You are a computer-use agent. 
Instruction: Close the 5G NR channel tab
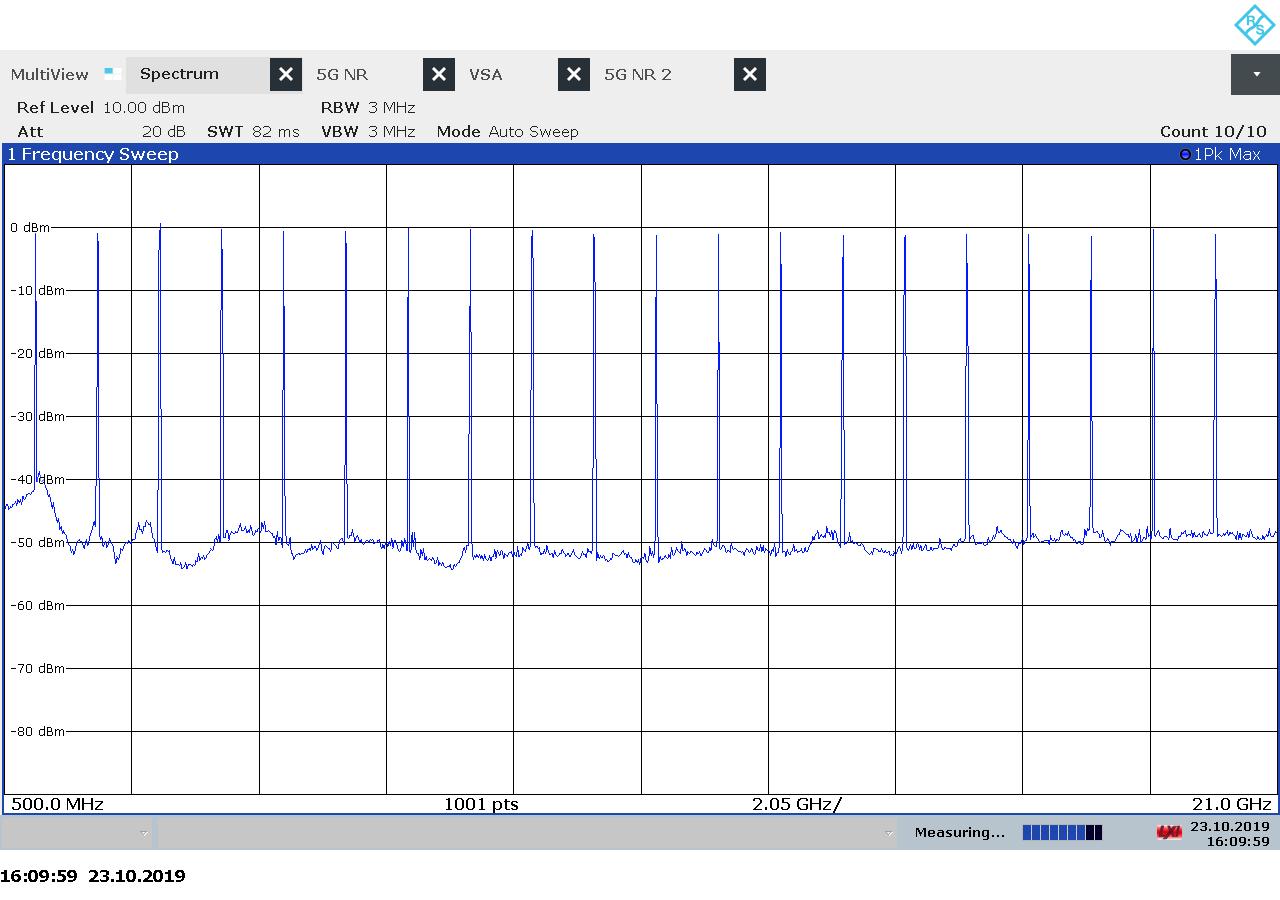coord(438,74)
